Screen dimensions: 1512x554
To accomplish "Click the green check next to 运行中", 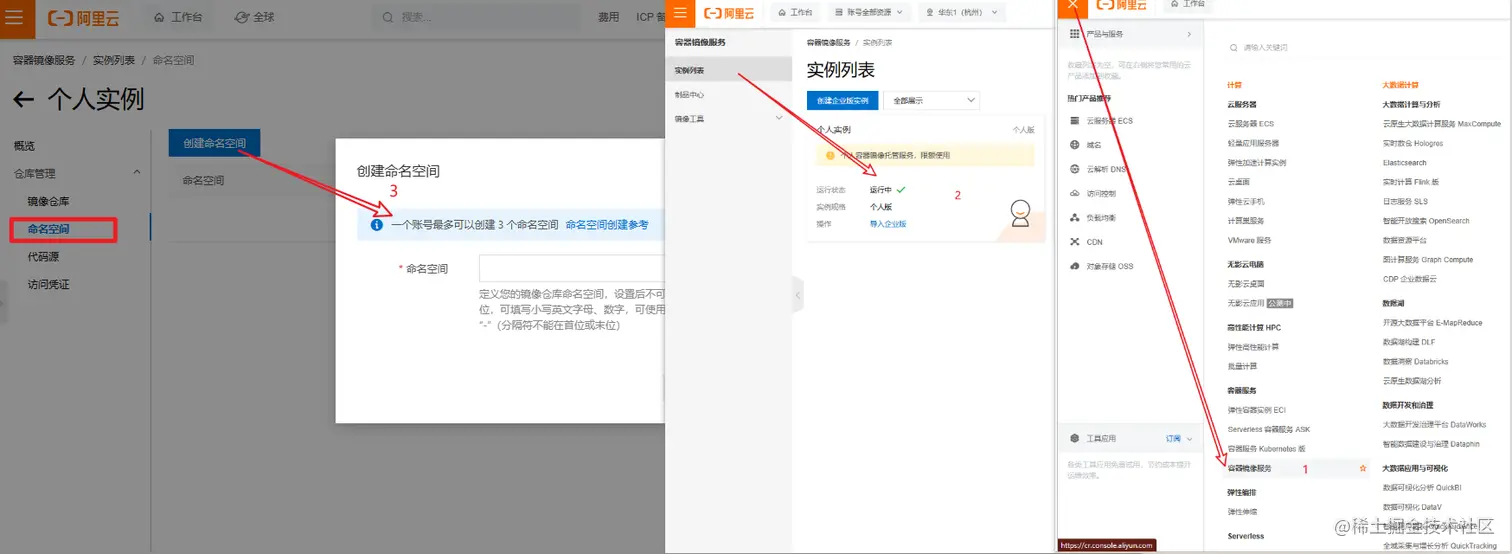I will pyautogui.click(x=901, y=189).
